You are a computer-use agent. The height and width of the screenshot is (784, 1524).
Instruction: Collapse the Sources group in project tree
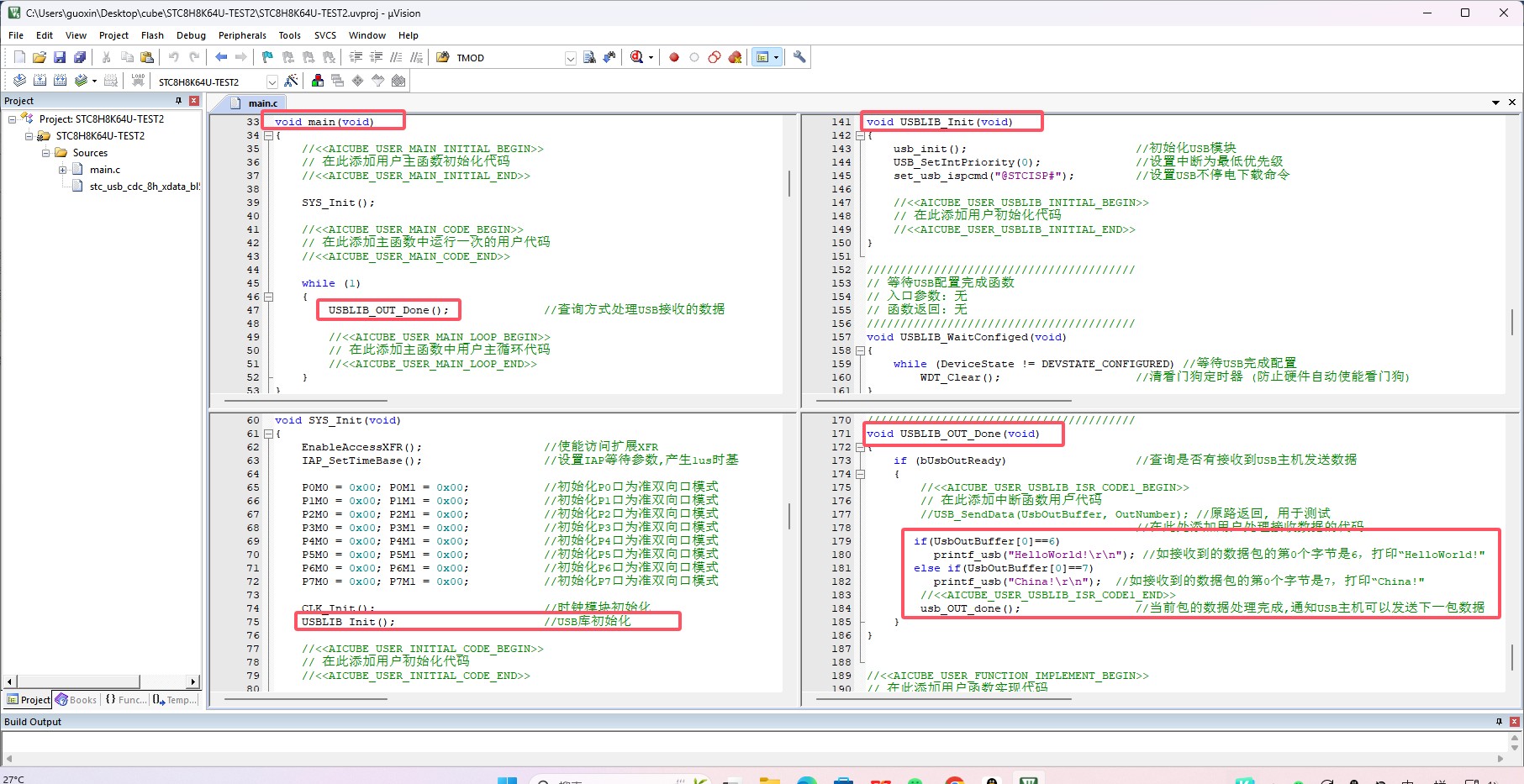[x=45, y=153]
